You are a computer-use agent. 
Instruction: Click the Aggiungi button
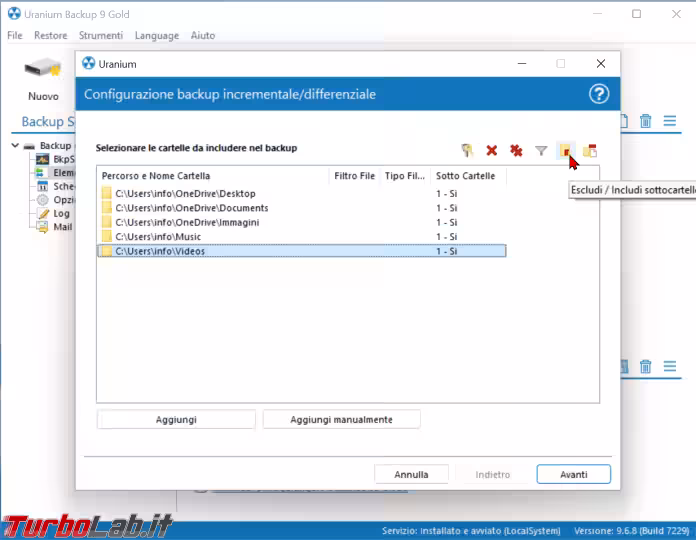[x=176, y=419]
